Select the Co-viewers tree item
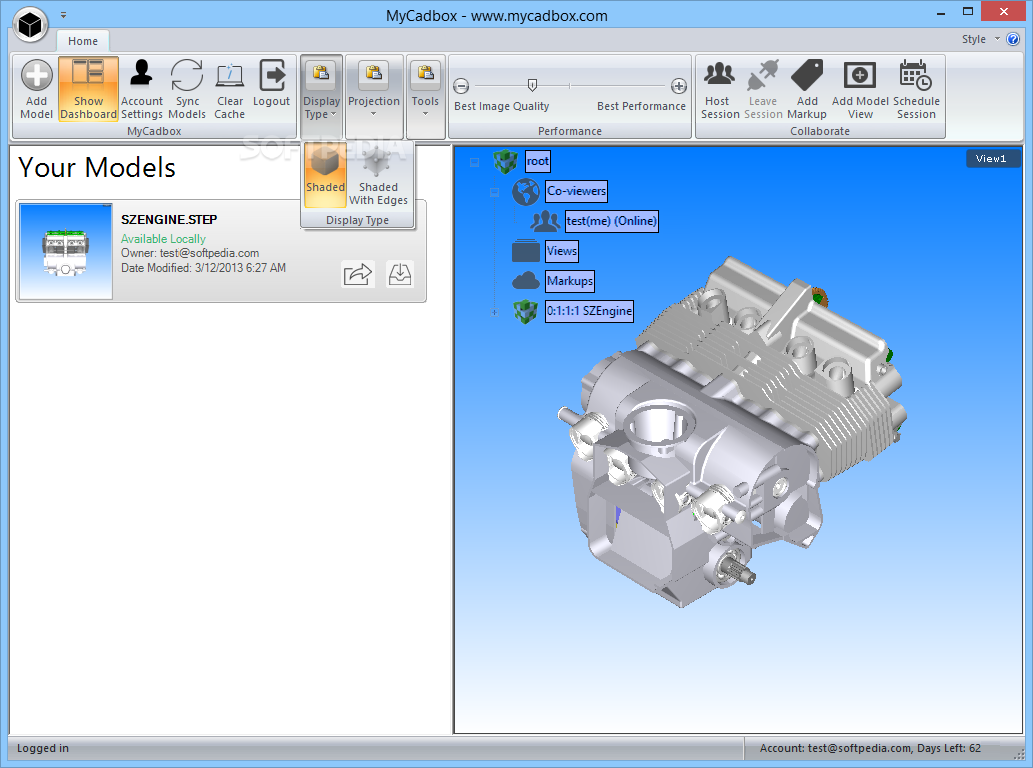1033x768 pixels. tap(576, 191)
